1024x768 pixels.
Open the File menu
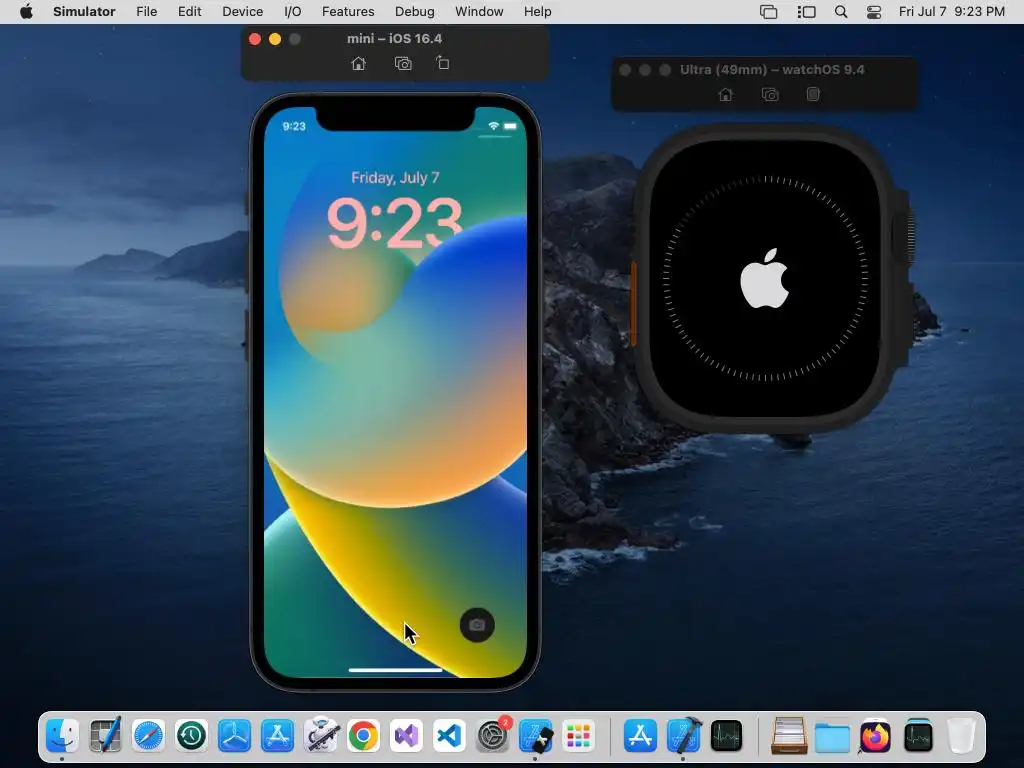pos(146,12)
